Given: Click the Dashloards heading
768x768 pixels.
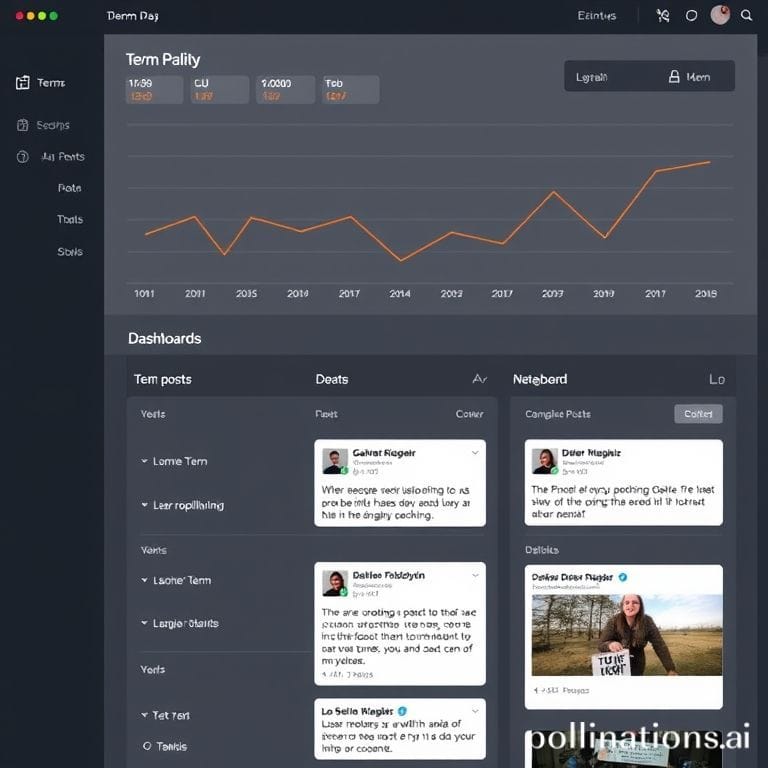Looking at the screenshot, I should coord(165,338).
